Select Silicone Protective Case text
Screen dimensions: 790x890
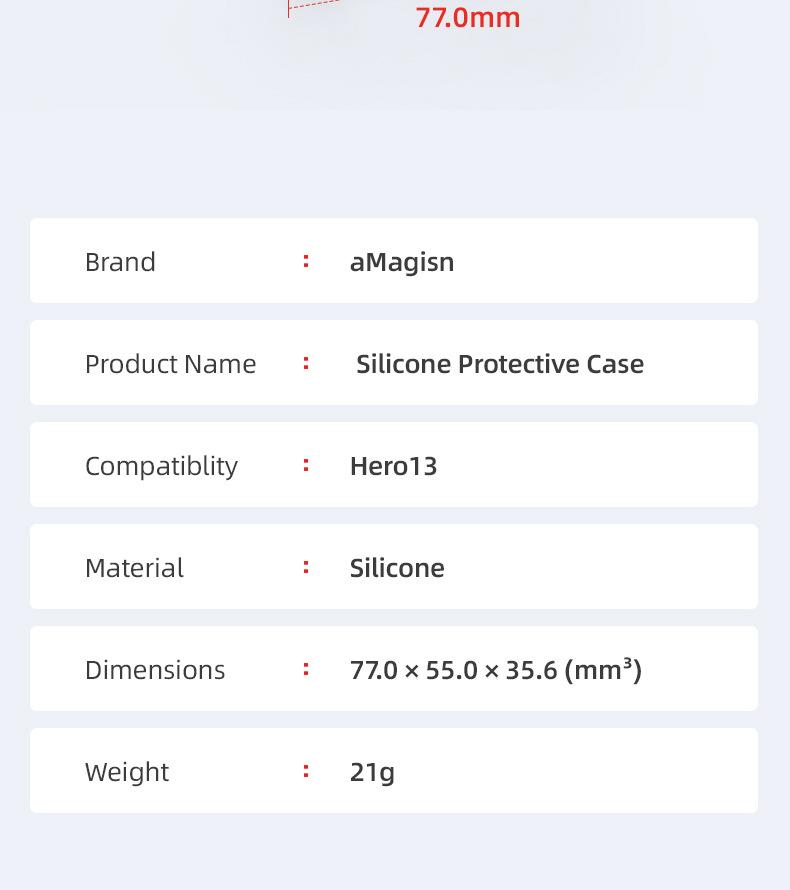(500, 364)
